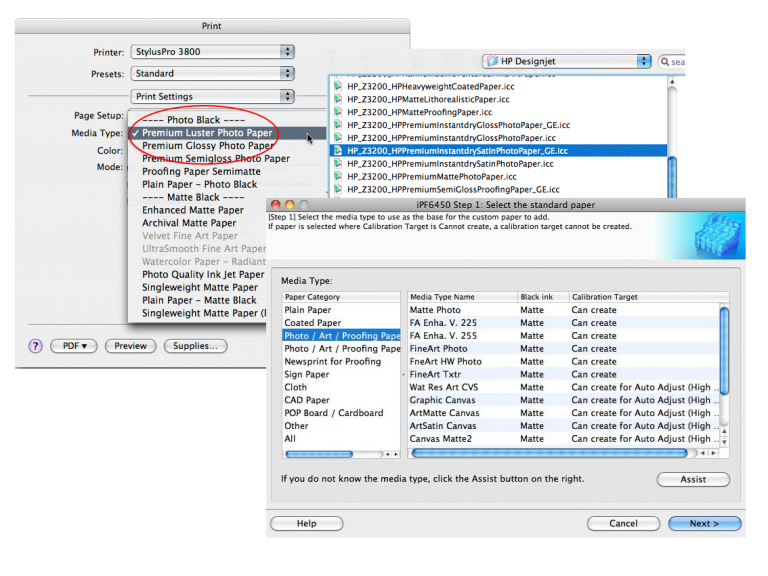The height and width of the screenshot is (576, 768).
Task: Select Matte Photo media type row
Action: 563,310
